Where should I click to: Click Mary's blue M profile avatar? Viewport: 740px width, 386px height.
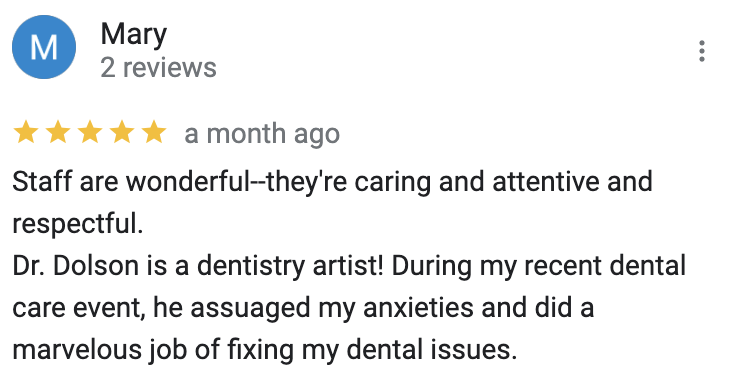pyautogui.click(x=44, y=47)
